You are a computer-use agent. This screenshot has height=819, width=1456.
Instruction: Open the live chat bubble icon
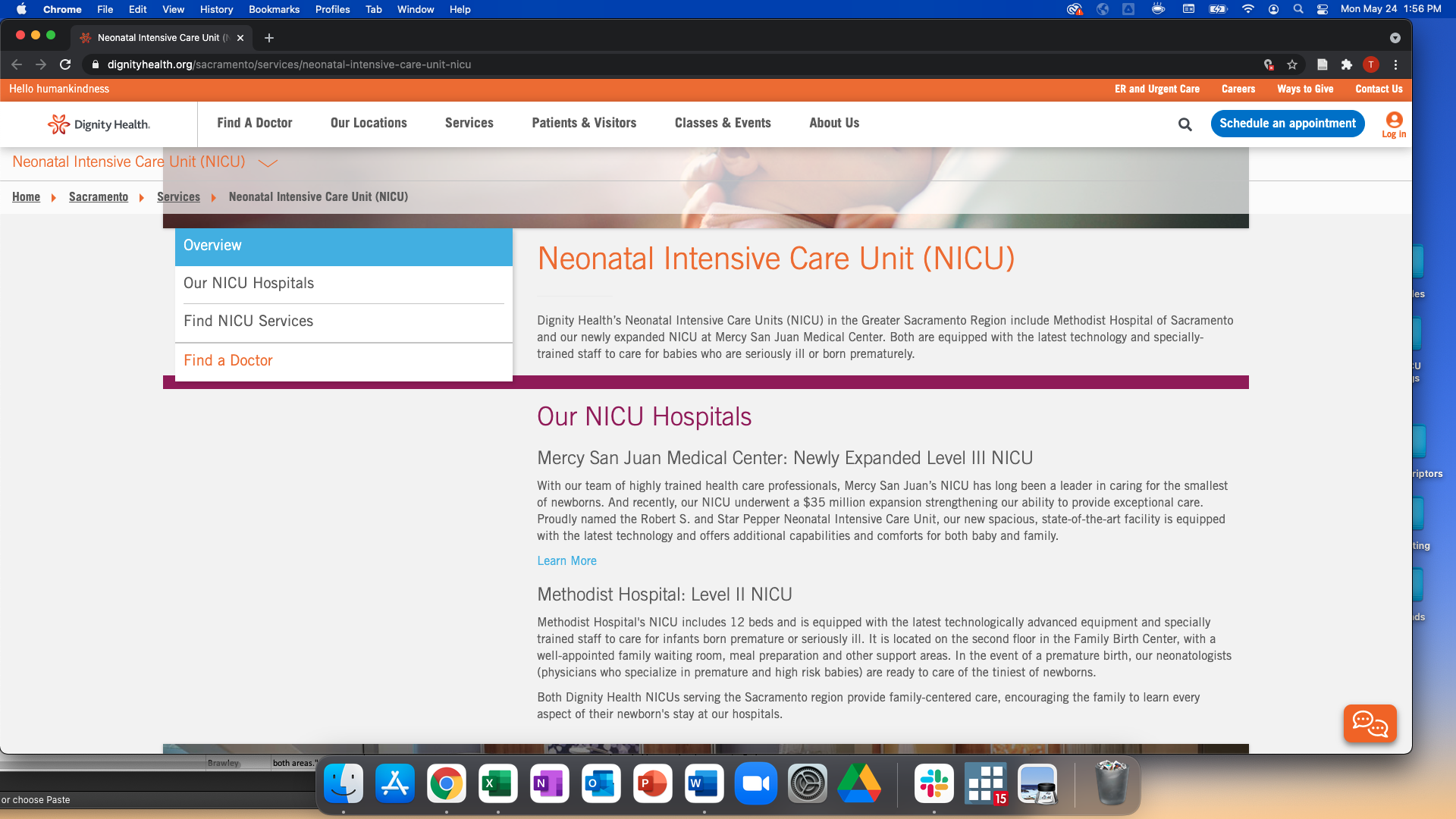point(1370,723)
